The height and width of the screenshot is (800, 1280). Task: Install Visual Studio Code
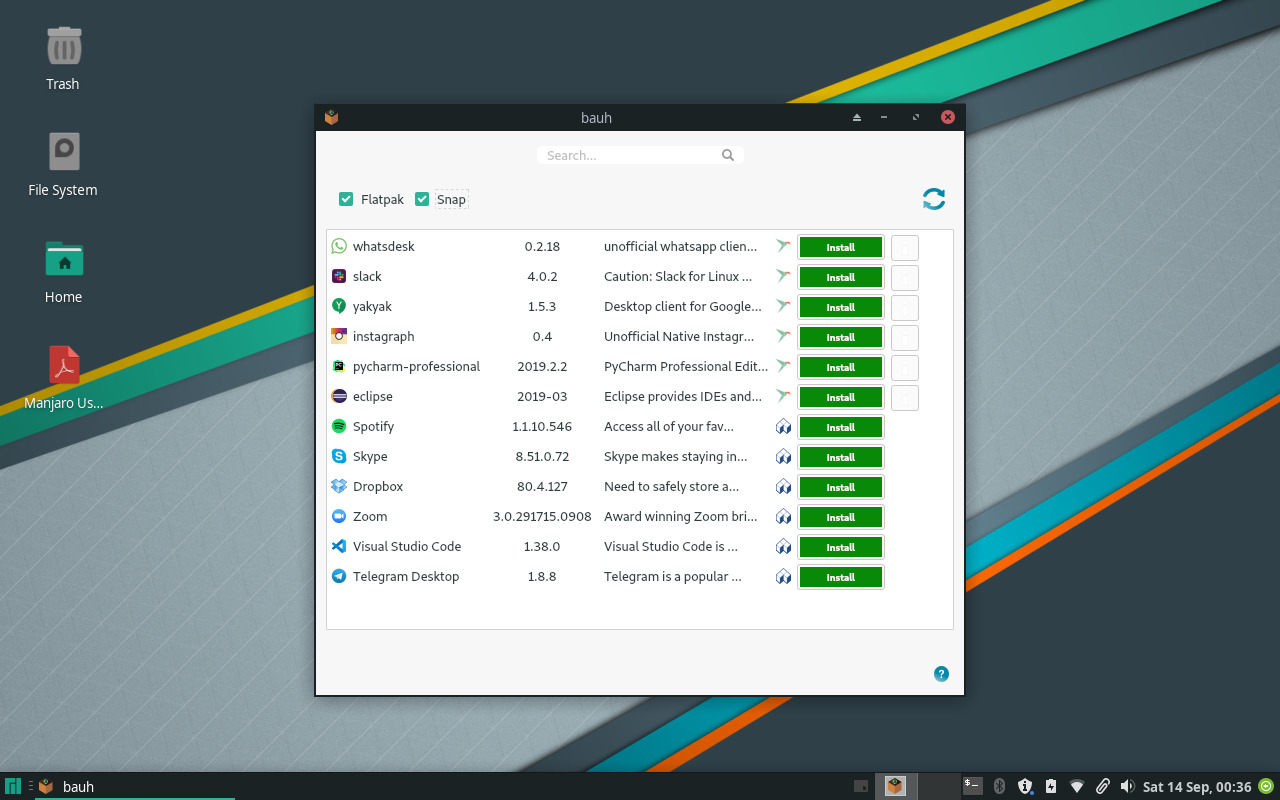(840, 547)
